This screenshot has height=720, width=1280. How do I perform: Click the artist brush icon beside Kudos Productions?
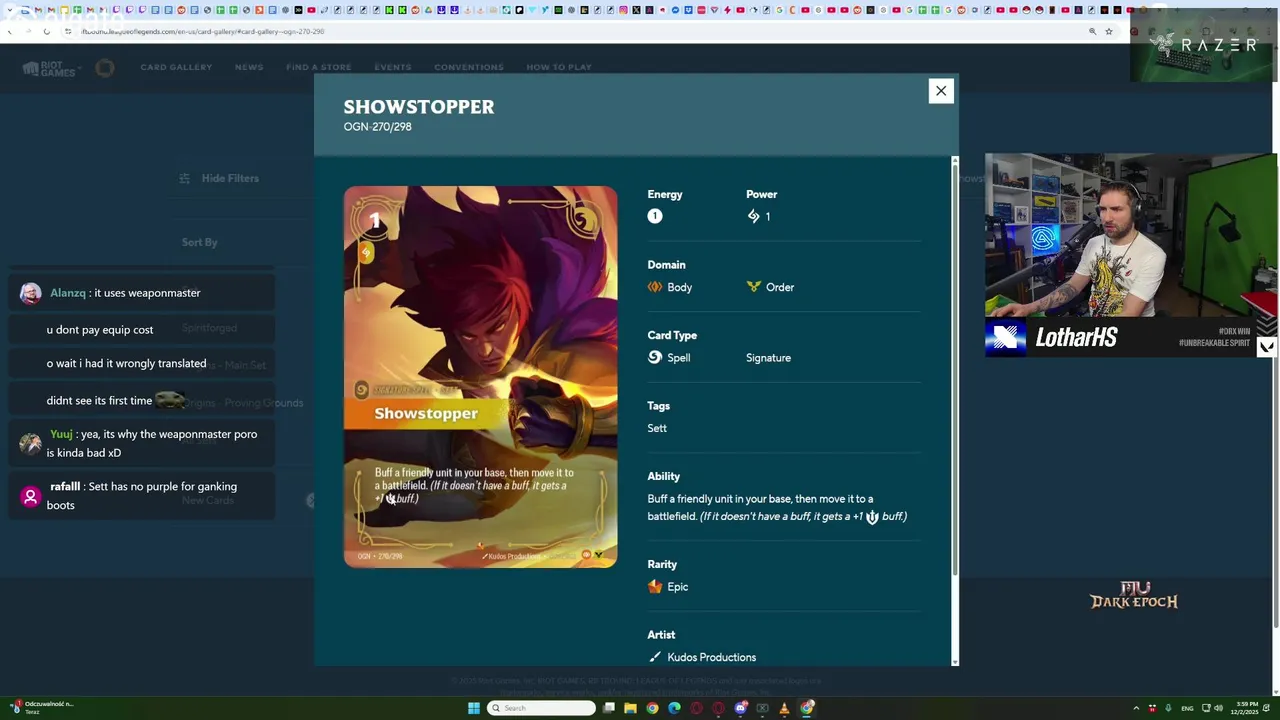[654, 657]
